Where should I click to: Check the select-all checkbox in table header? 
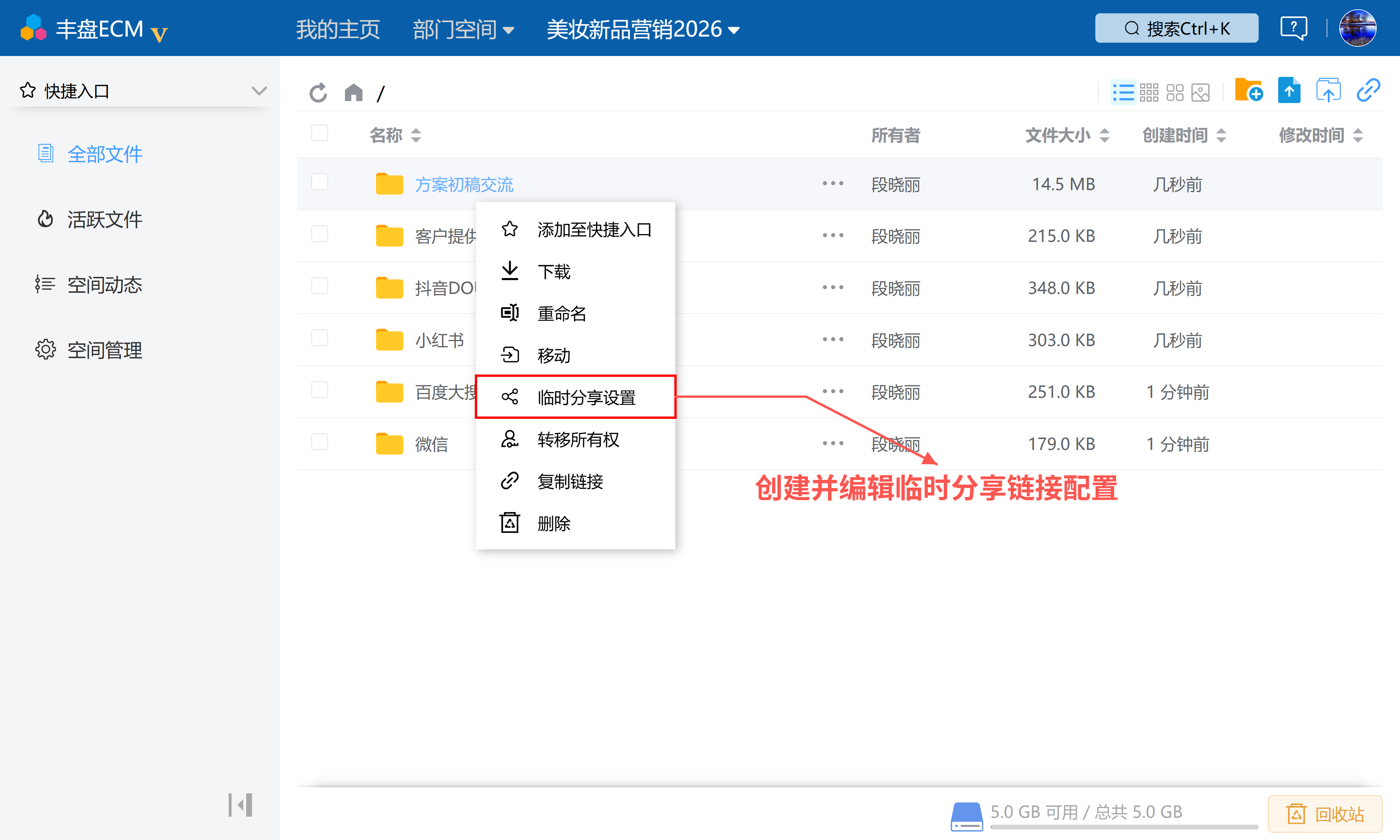tap(320, 133)
